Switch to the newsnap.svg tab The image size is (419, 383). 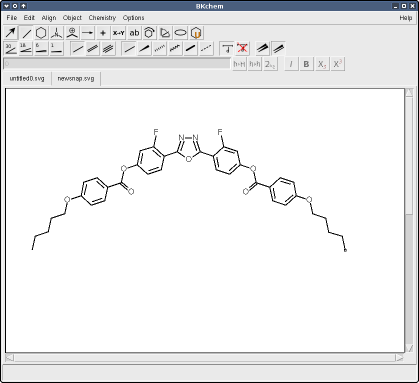tap(76, 79)
